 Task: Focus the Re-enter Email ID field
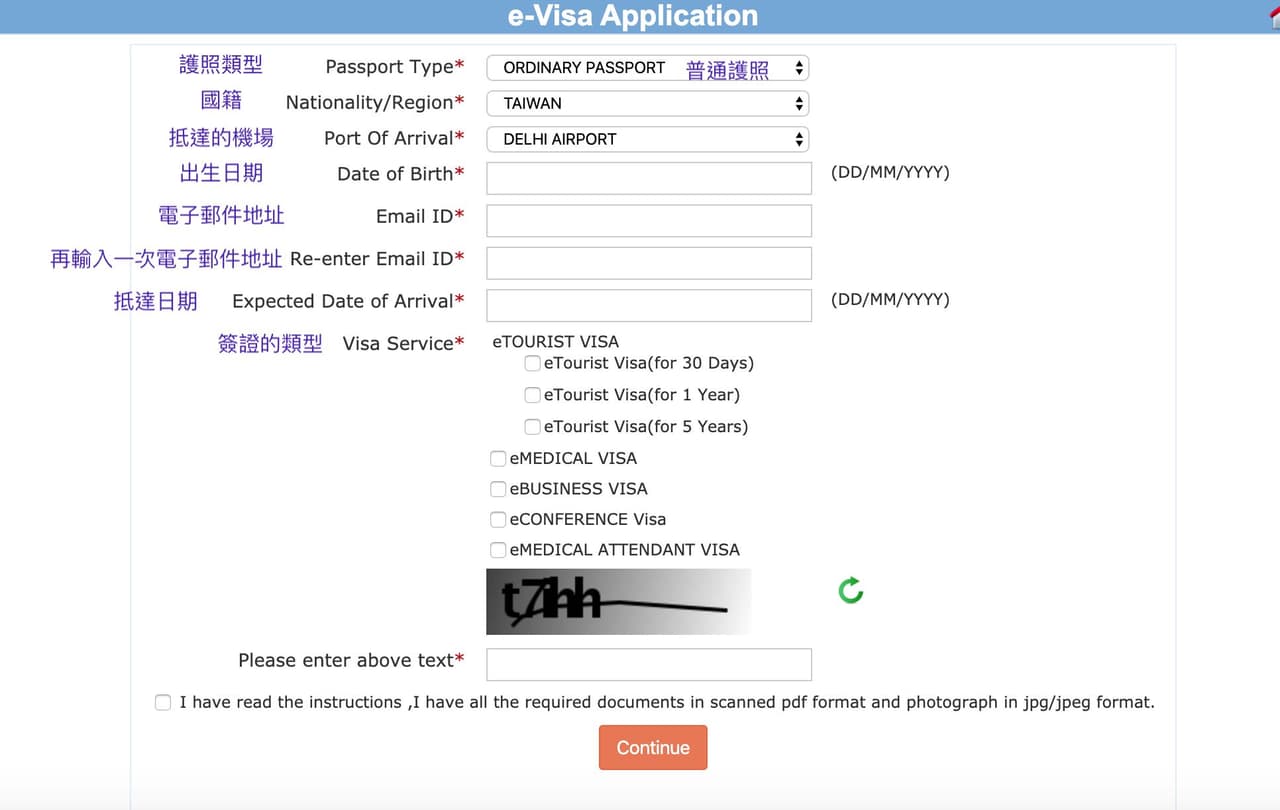649,263
